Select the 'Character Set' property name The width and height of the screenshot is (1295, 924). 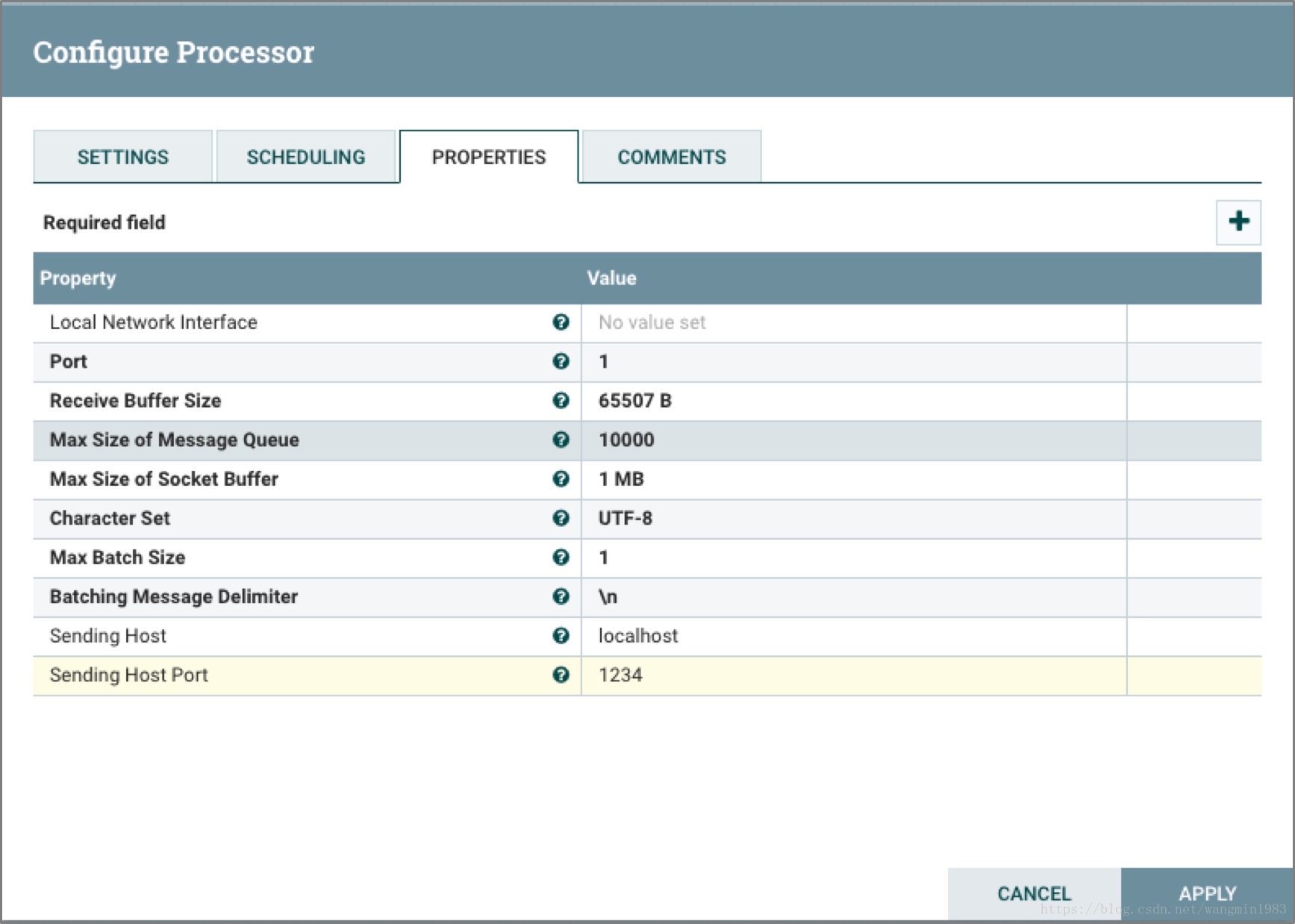coord(110,518)
